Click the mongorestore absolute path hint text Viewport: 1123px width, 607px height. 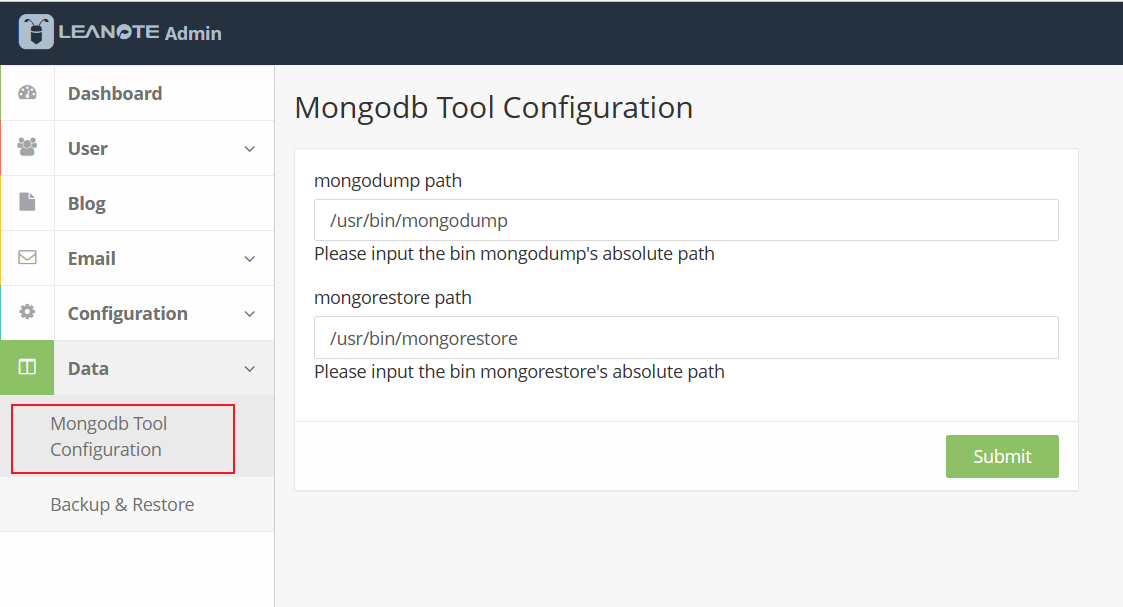(519, 372)
